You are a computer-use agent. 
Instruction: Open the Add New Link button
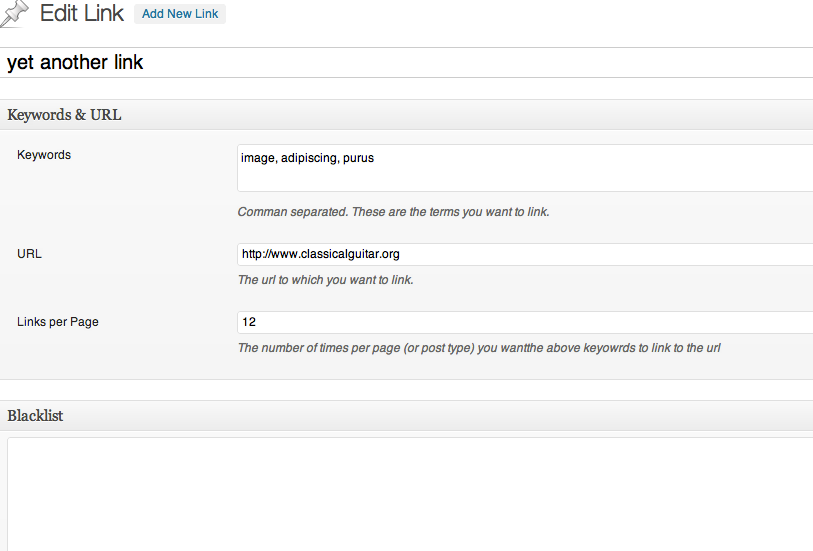coord(180,14)
